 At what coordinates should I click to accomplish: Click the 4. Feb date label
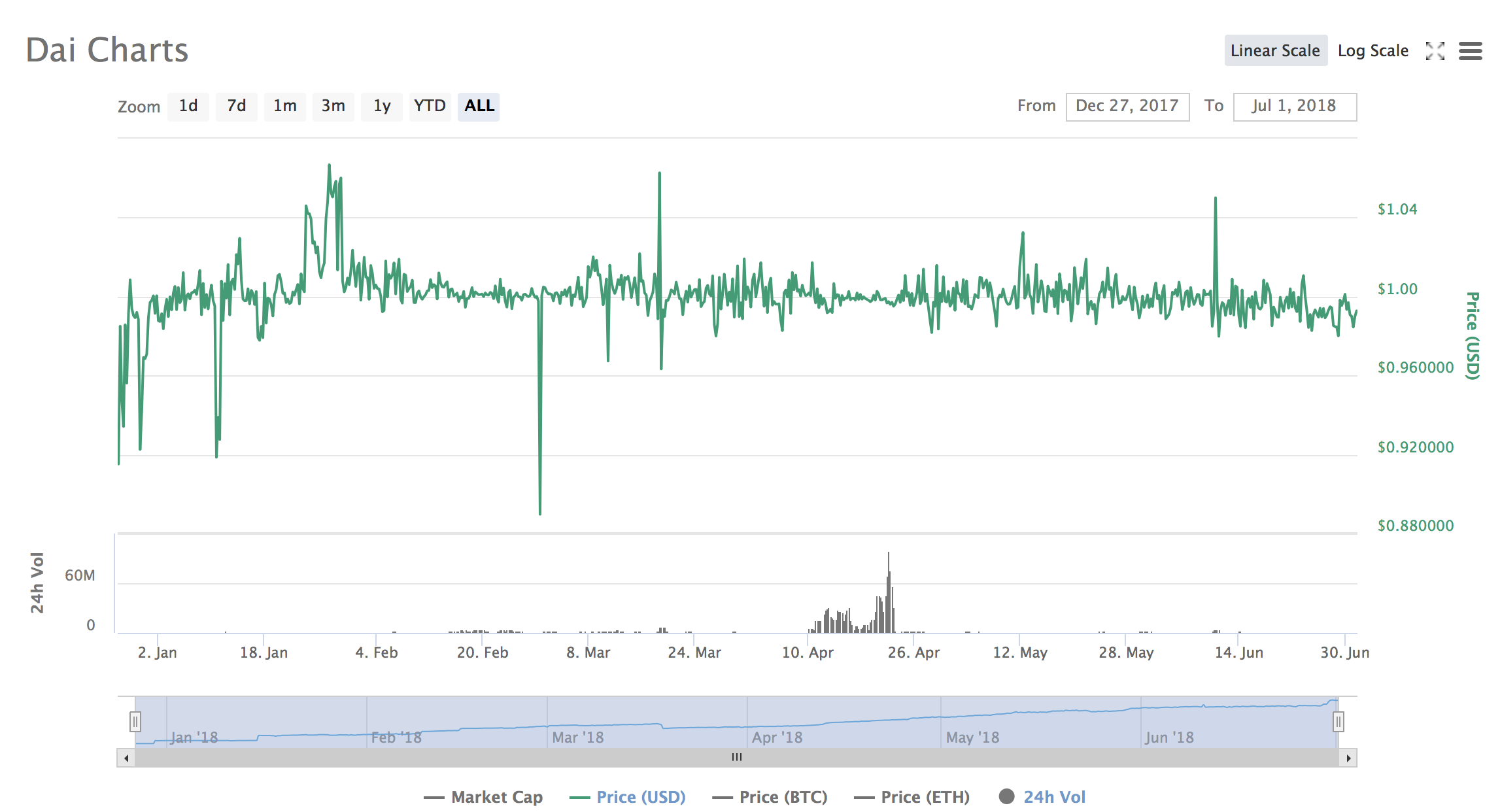(377, 652)
